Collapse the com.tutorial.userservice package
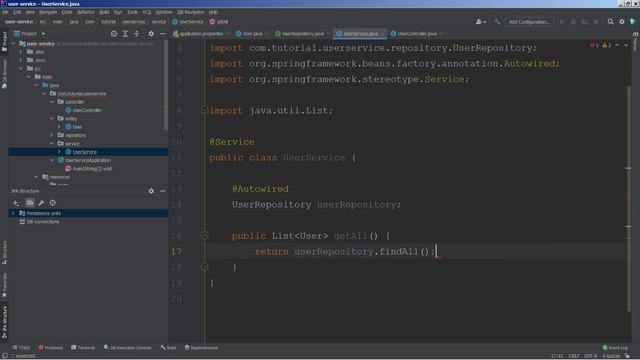Screen dimensions: 640x360 (x=44, y=93)
